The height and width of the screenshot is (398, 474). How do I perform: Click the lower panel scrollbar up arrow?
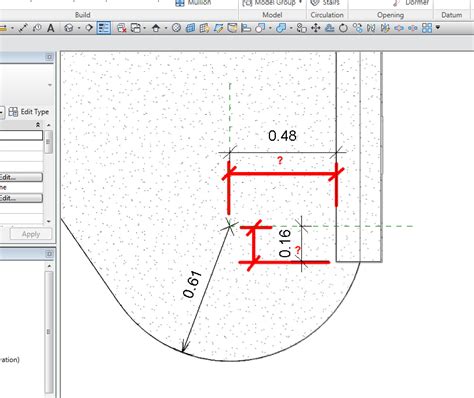click(x=49, y=266)
